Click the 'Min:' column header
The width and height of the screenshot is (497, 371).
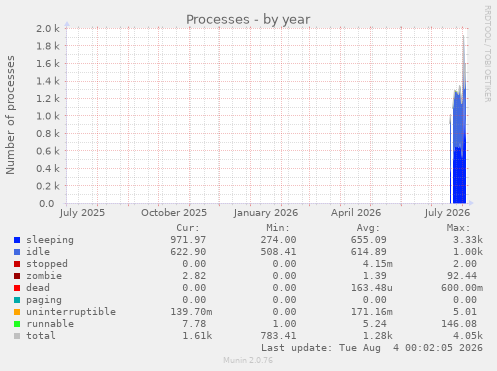[278, 228]
